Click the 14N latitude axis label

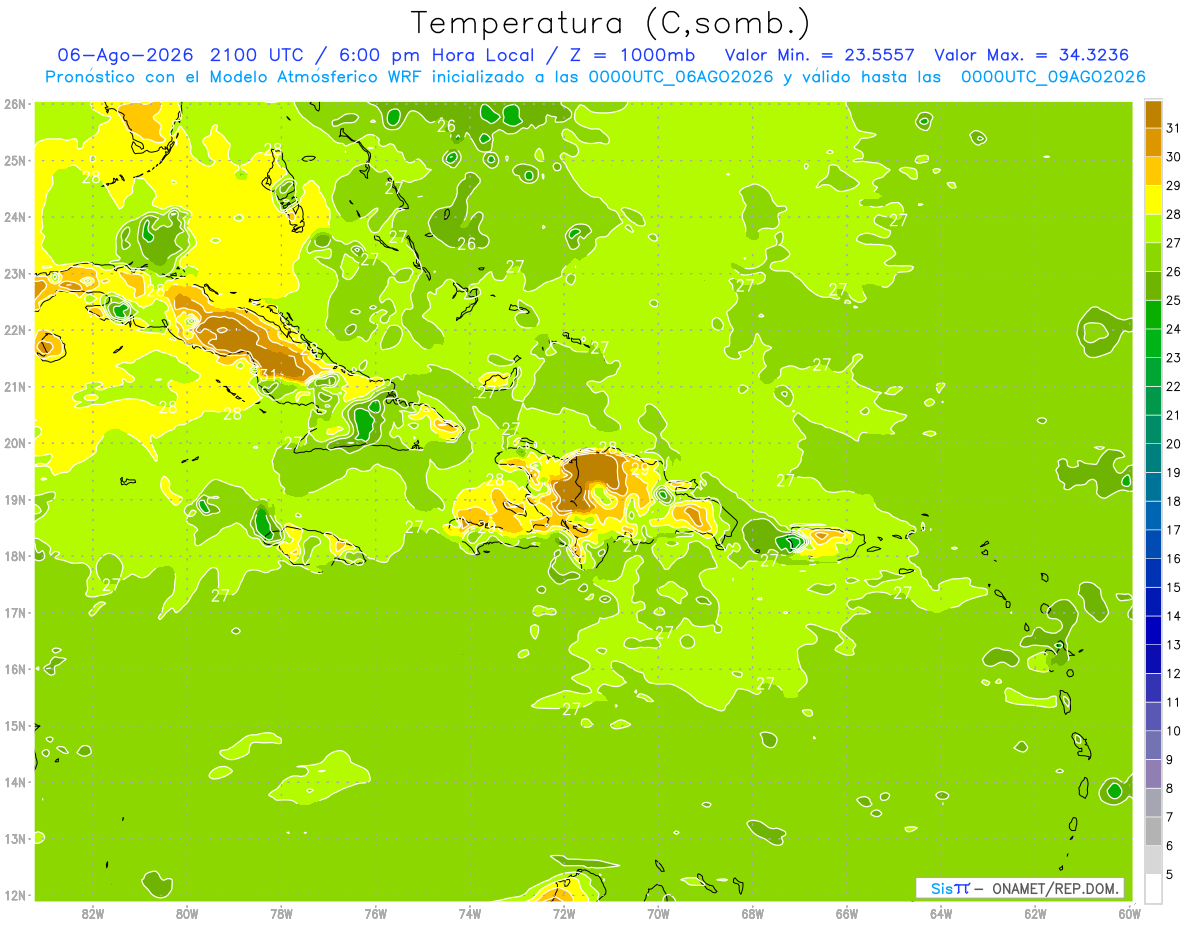14,782
